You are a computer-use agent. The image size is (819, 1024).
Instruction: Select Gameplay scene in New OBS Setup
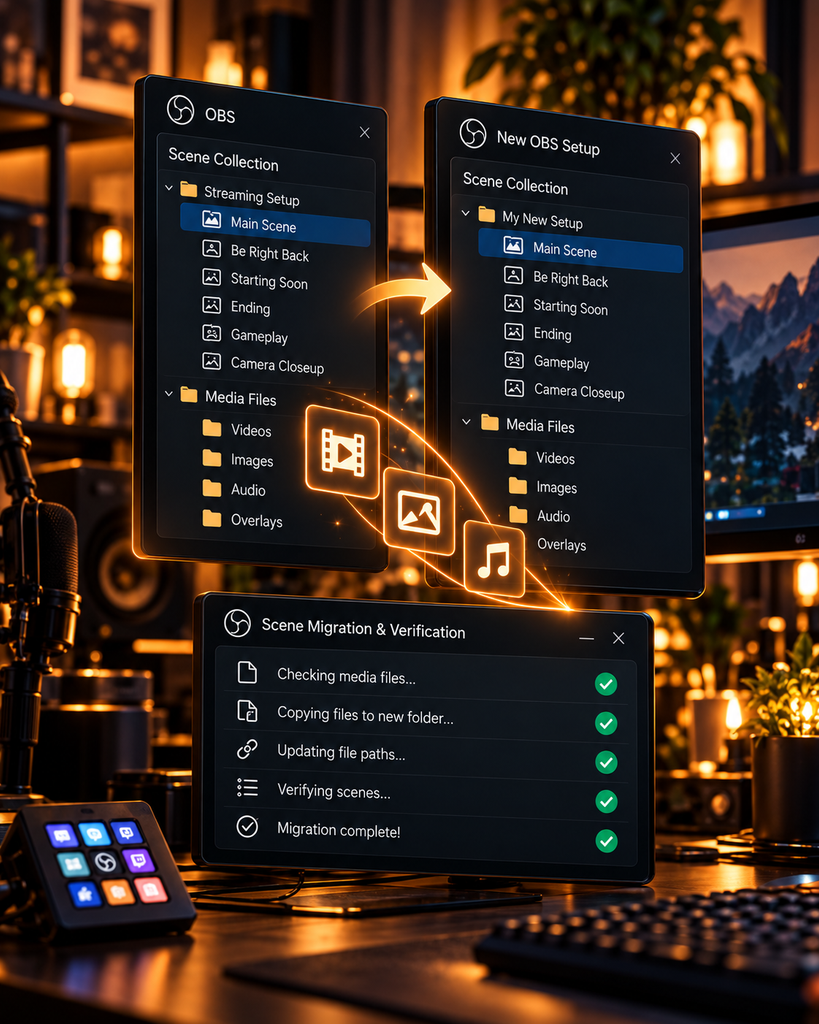[x=561, y=362]
